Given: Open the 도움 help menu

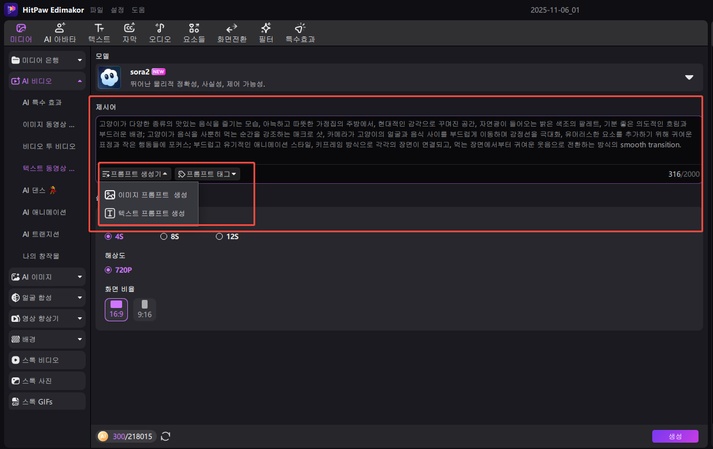Looking at the screenshot, I should tap(138, 10).
